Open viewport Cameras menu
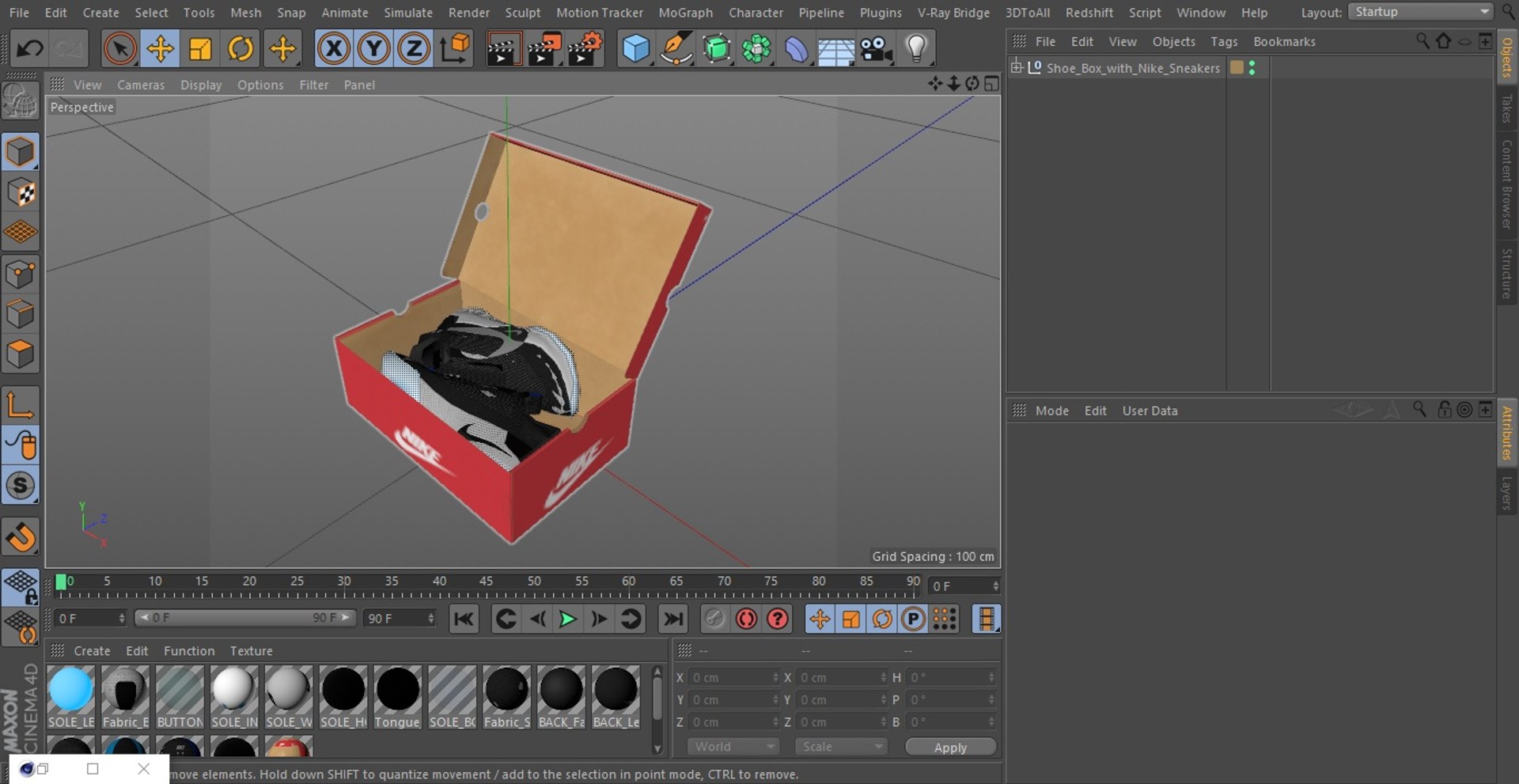Viewport: 1519px width, 784px height. [141, 85]
